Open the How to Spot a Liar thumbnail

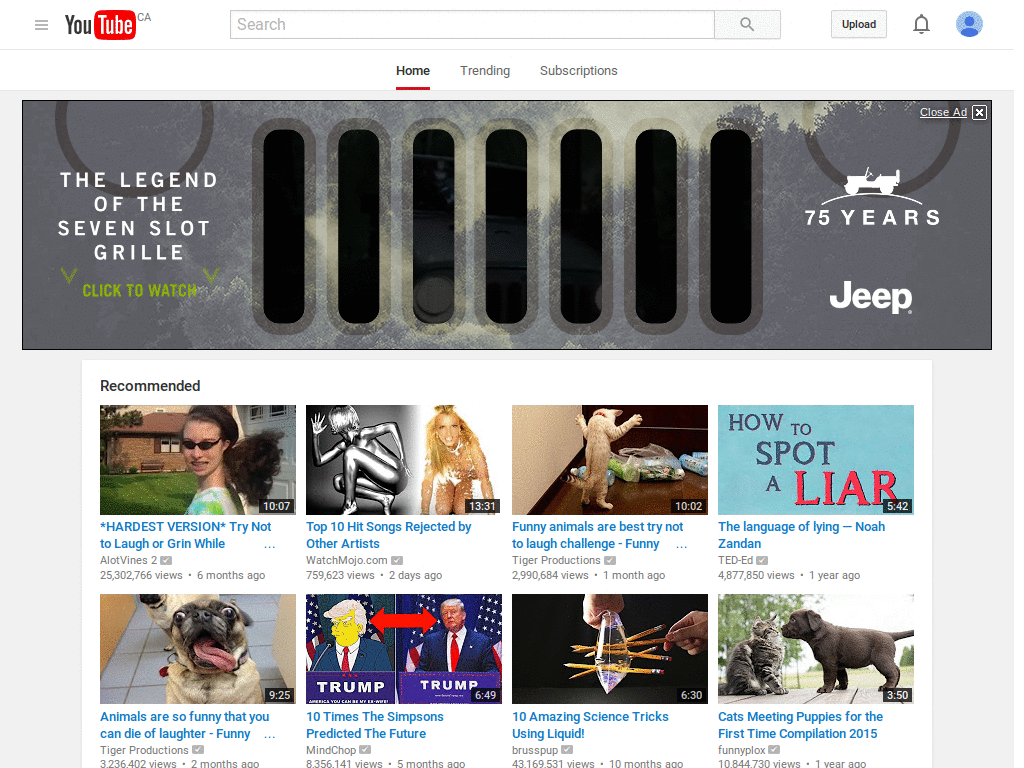(x=816, y=460)
